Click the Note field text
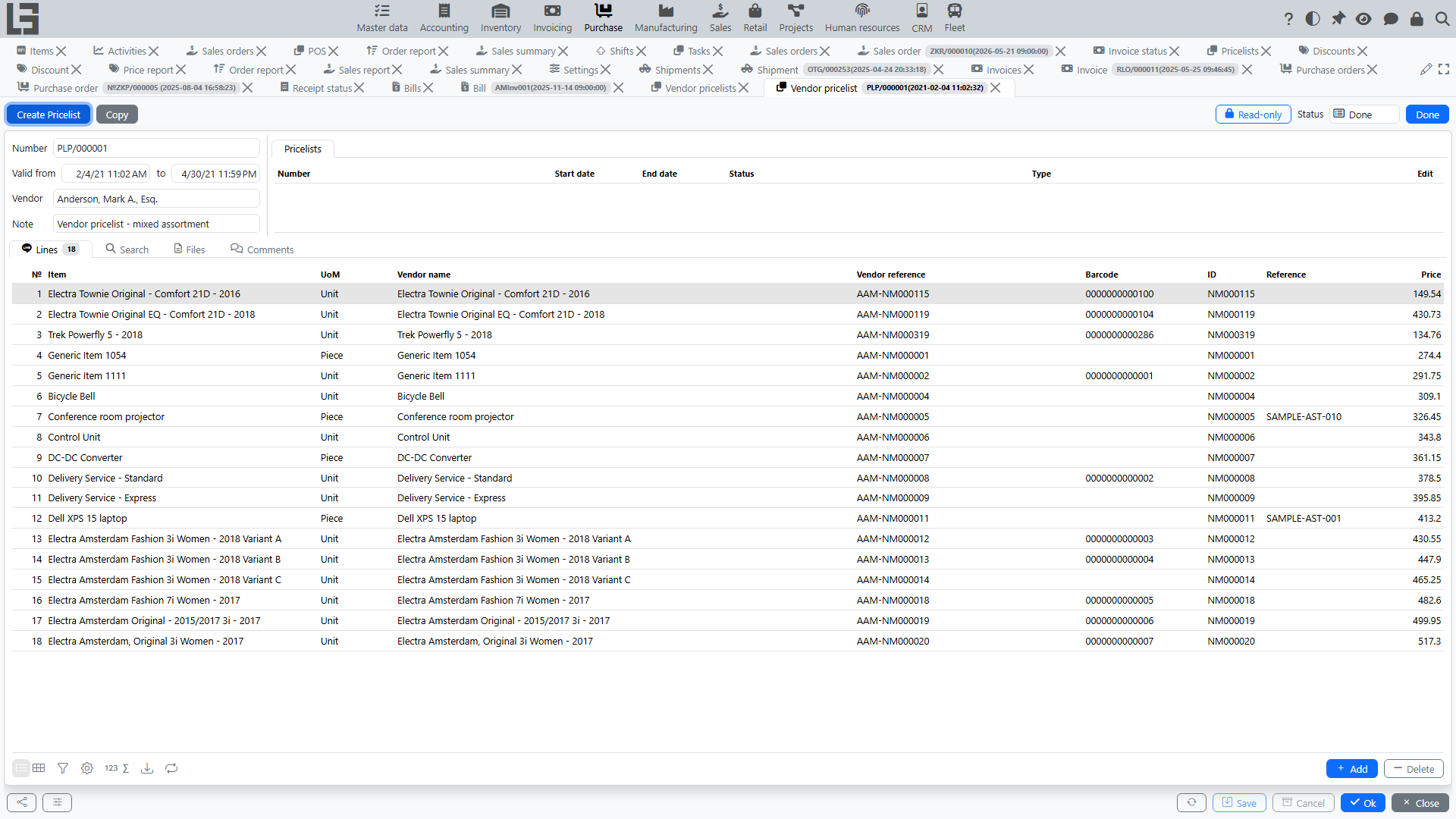1456x819 pixels. tap(156, 224)
